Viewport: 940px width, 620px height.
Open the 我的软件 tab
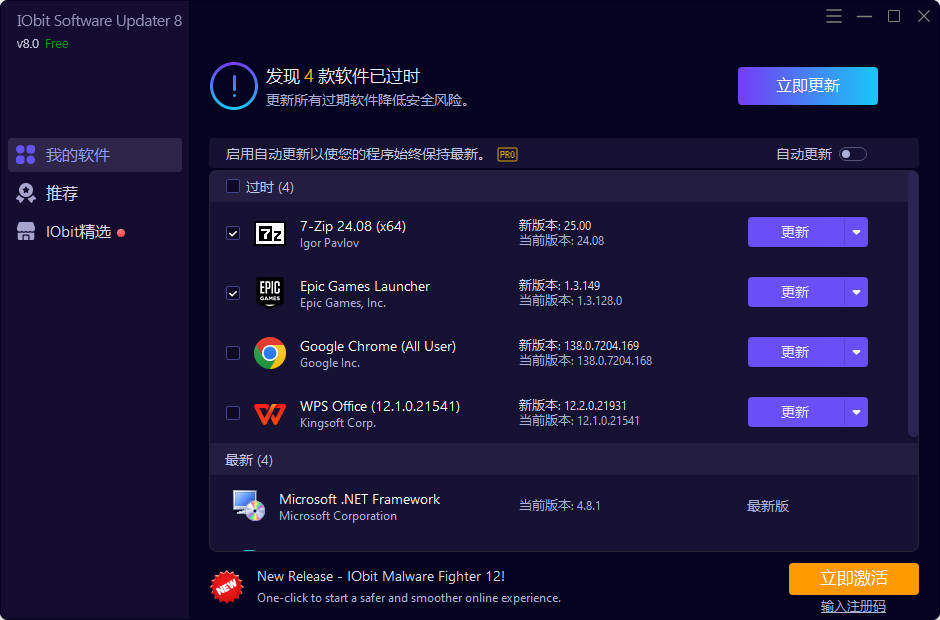95,155
